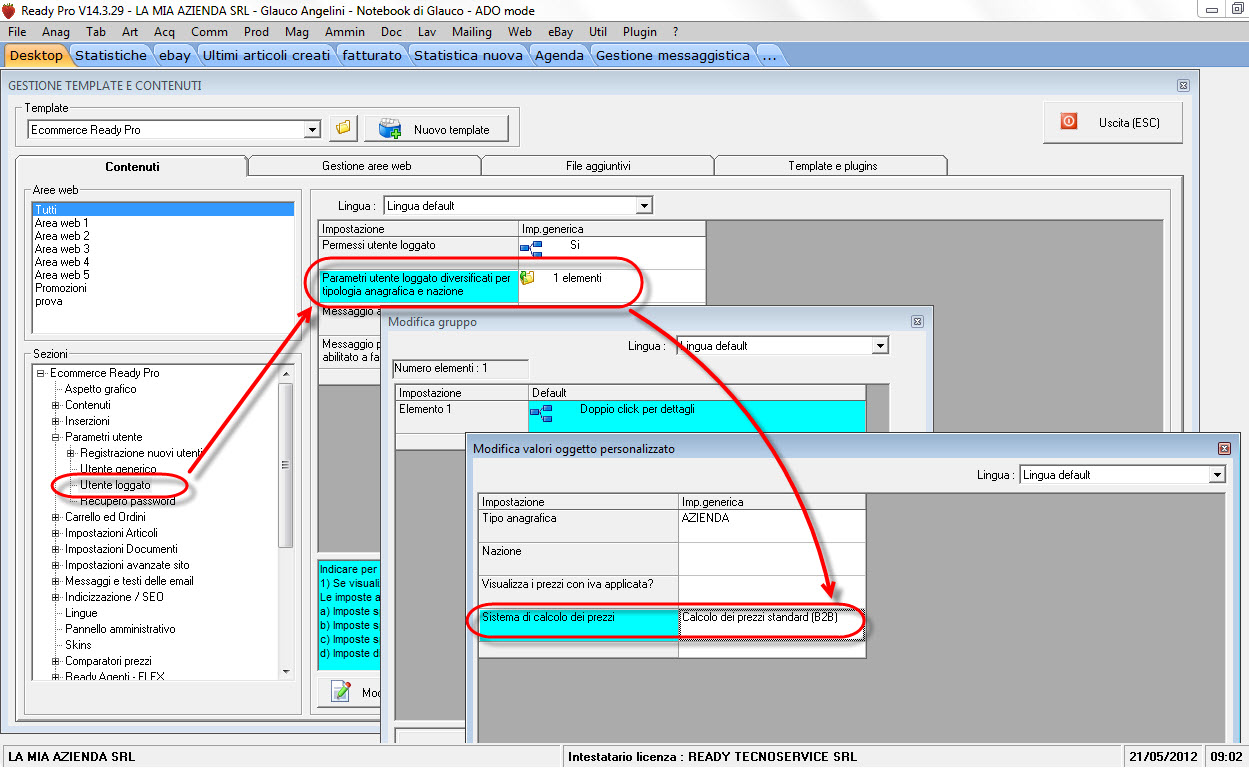Expand the Inserzioni tree node
This screenshot has height=773, width=1249.
pos(56,421)
